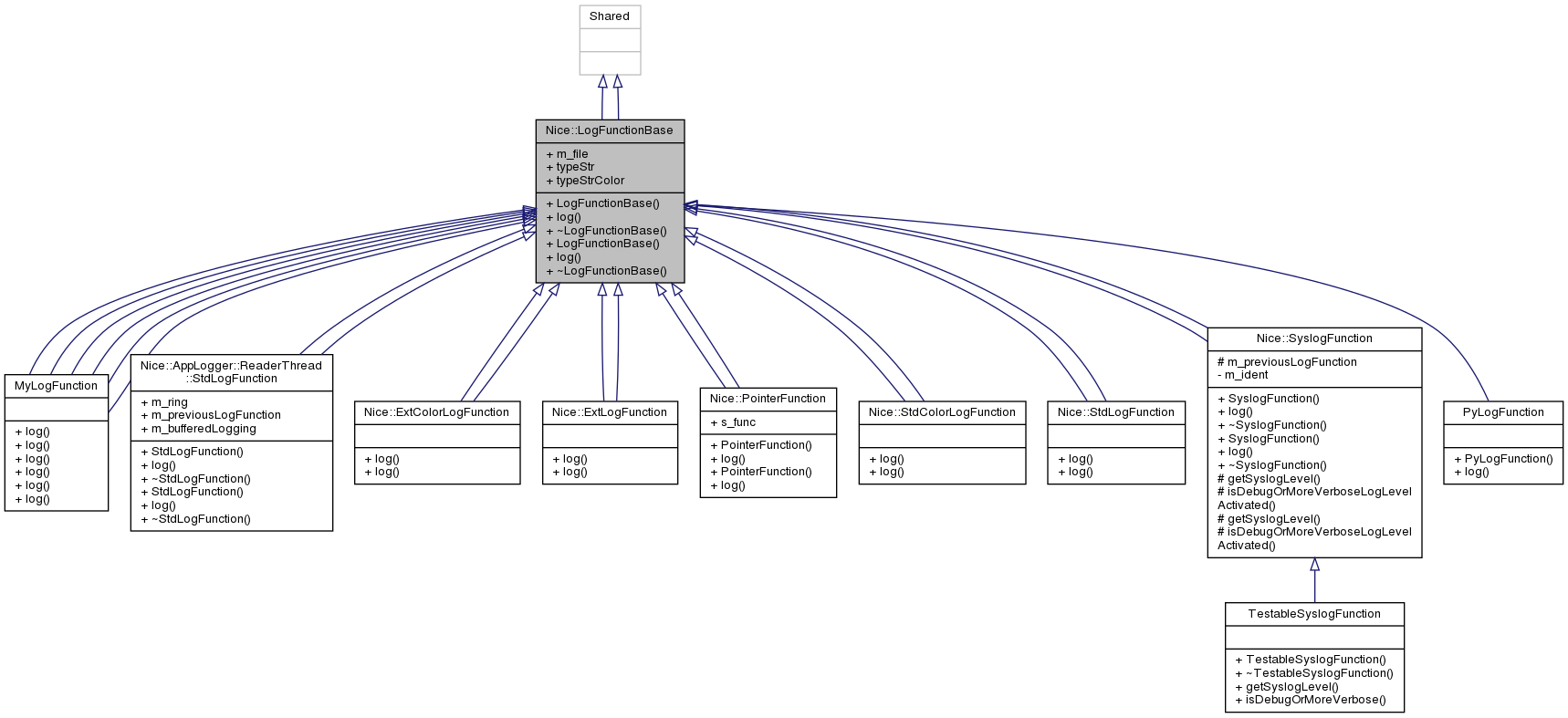Click the '+ ~TestableSyslogFunction()' destructor entry
Viewport: 1568px width, 718px height.
pos(1314,673)
